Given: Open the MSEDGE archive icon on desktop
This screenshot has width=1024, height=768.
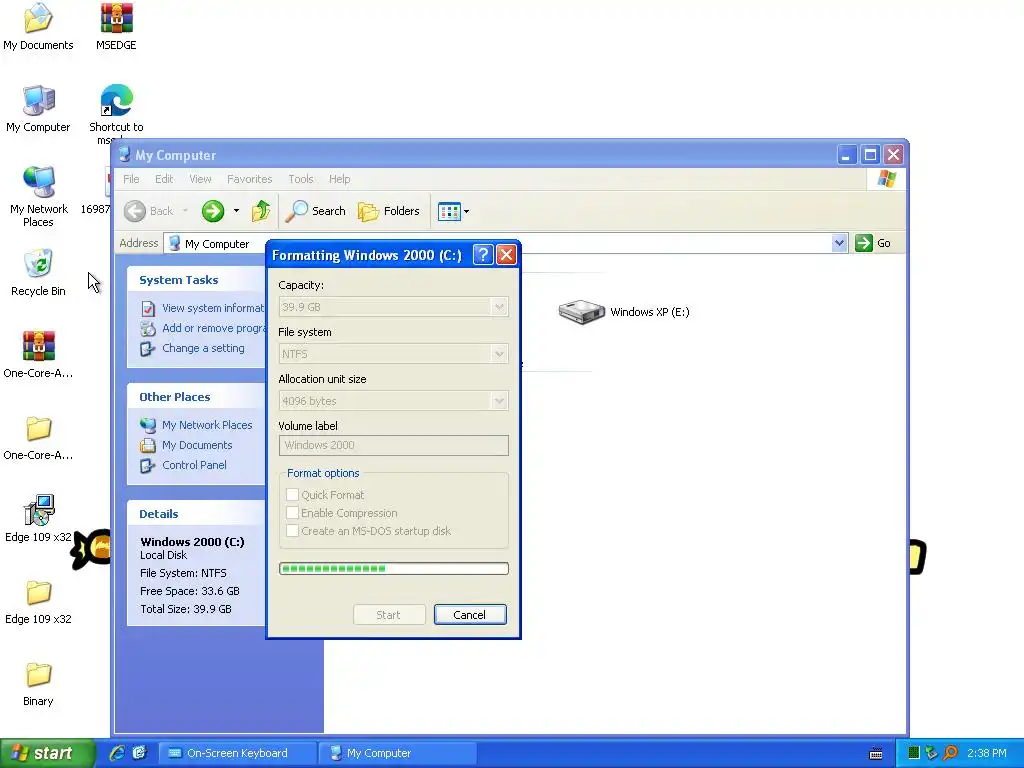Looking at the screenshot, I should pyautogui.click(x=116, y=27).
